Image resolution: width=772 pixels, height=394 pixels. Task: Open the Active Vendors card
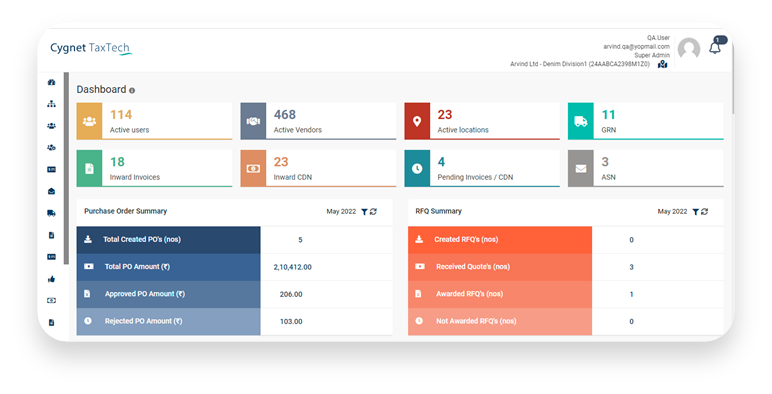click(x=318, y=121)
